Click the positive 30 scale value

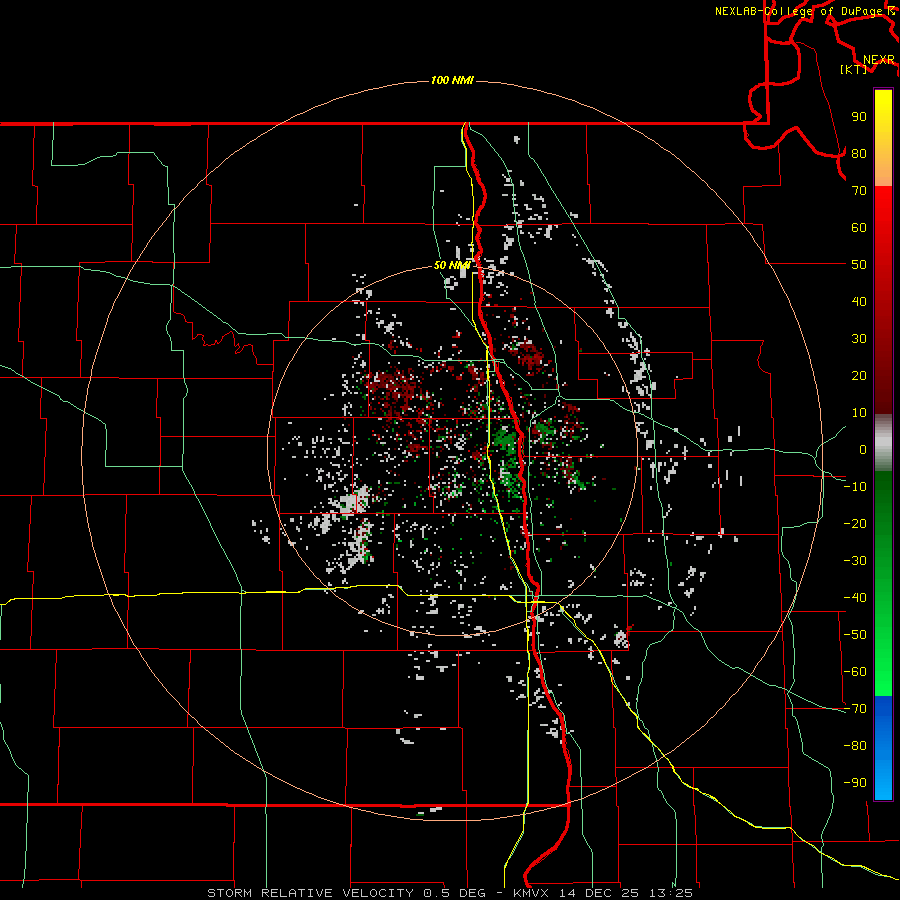click(x=859, y=339)
